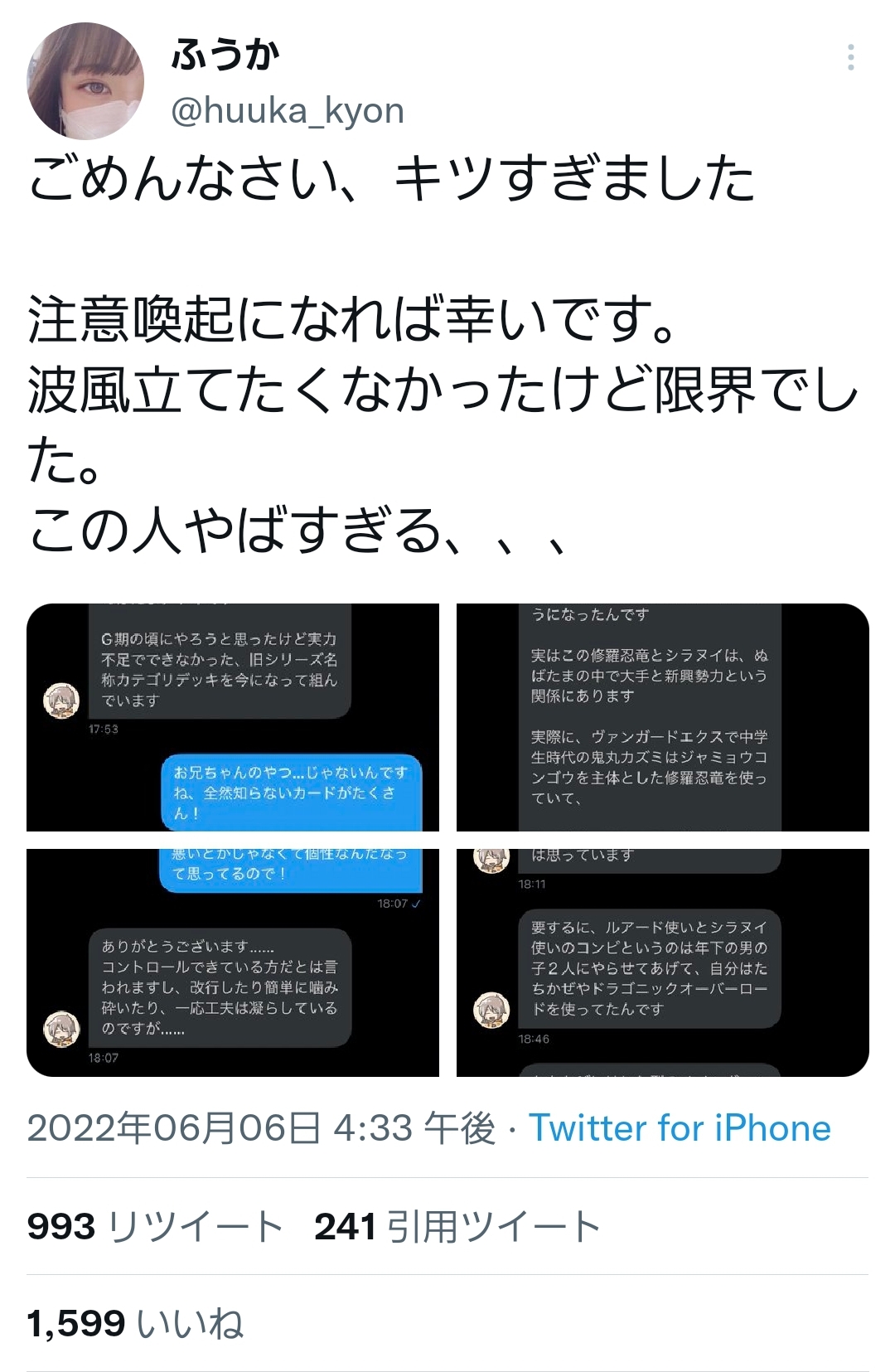895x1372 pixels.
Task: View the 1,599 いいね list
Action: (x=135, y=1323)
